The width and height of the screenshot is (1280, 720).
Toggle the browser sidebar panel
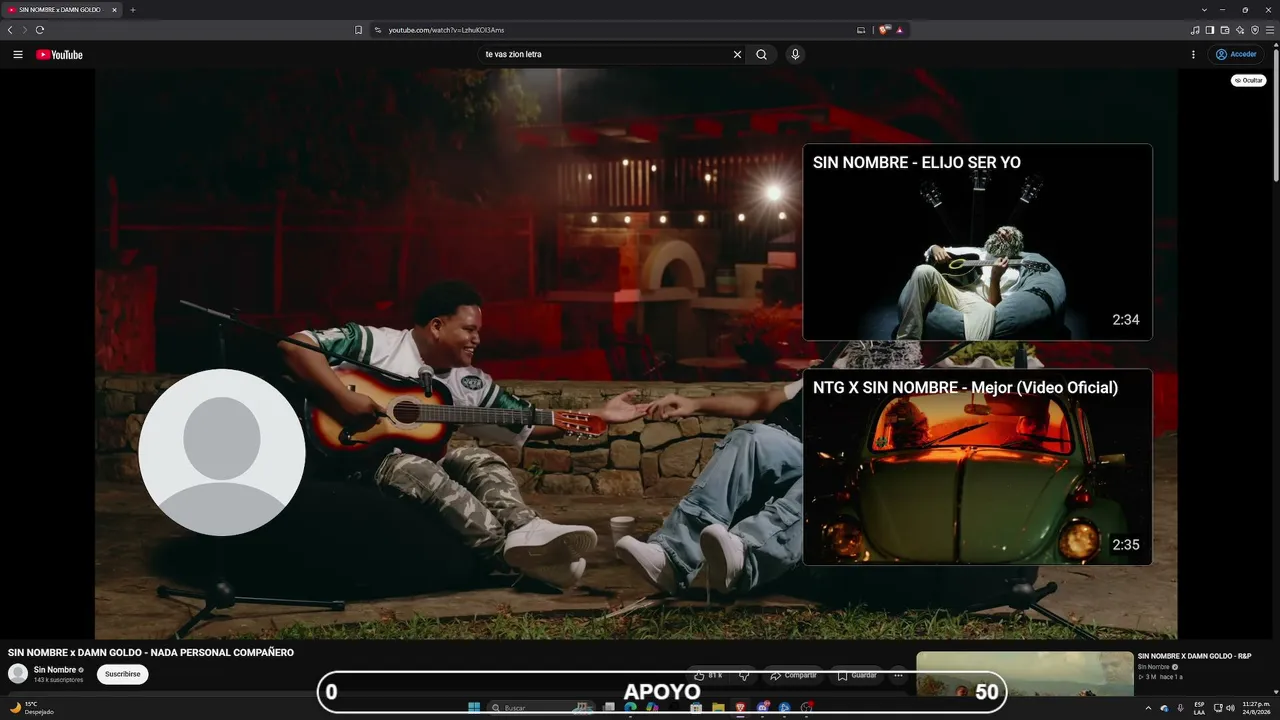pyautogui.click(x=1210, y=30)
